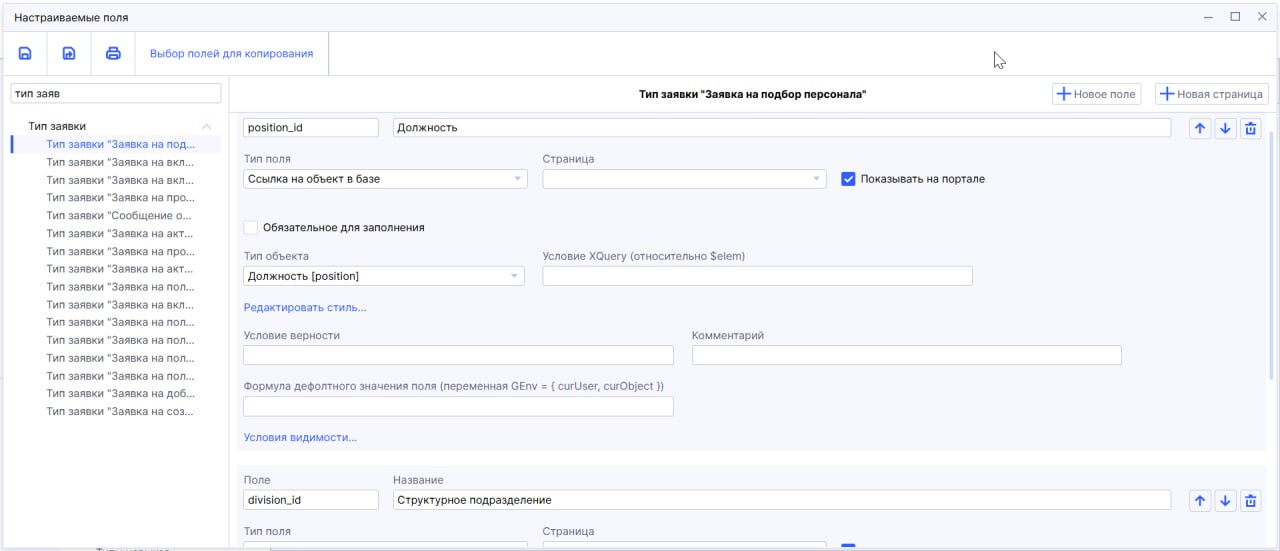Open the 'Страница' dropdown for position_id

(x=684, y=179)
